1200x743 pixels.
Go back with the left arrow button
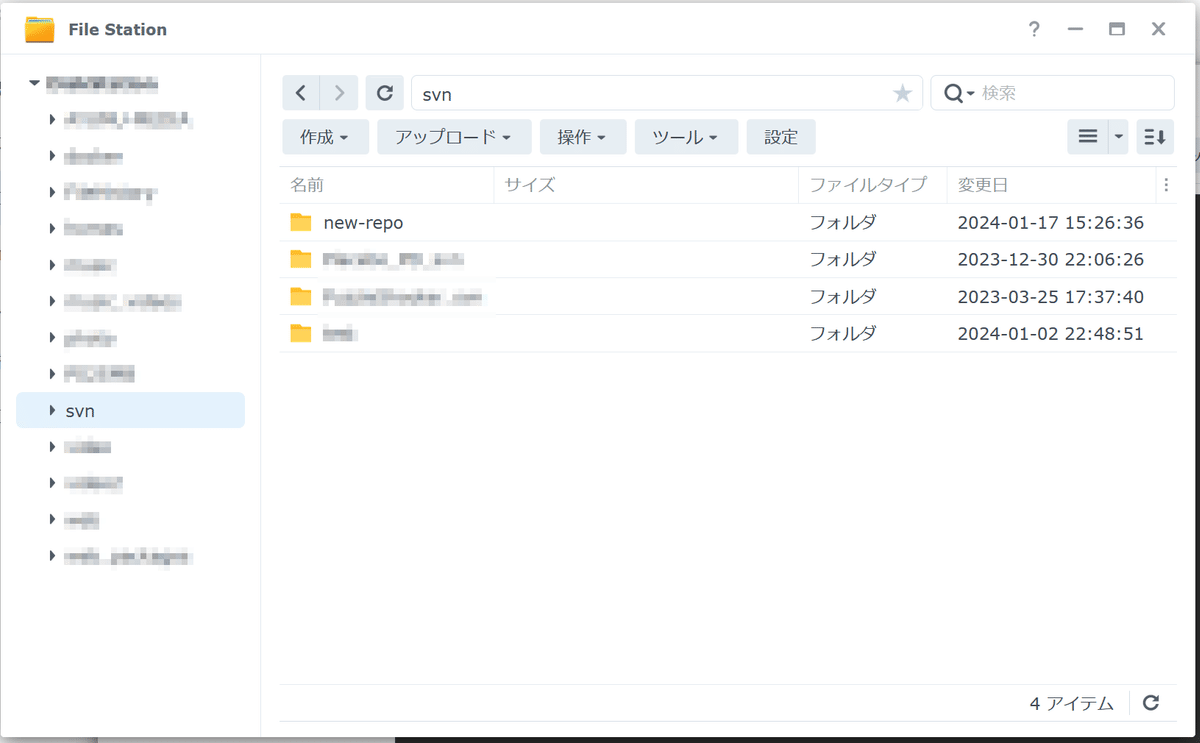(x=301, y=93)
